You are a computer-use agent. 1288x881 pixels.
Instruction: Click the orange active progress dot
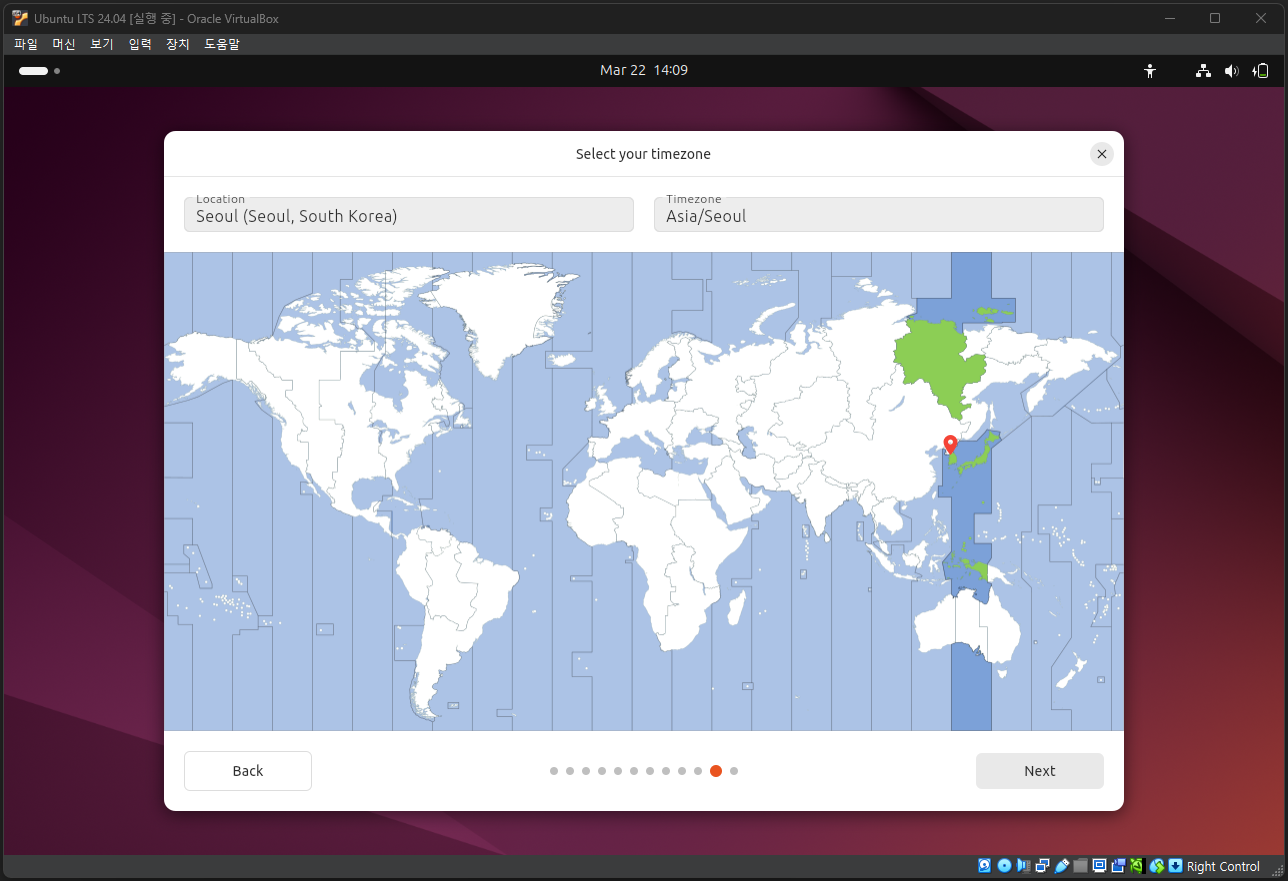coord(716,771)
